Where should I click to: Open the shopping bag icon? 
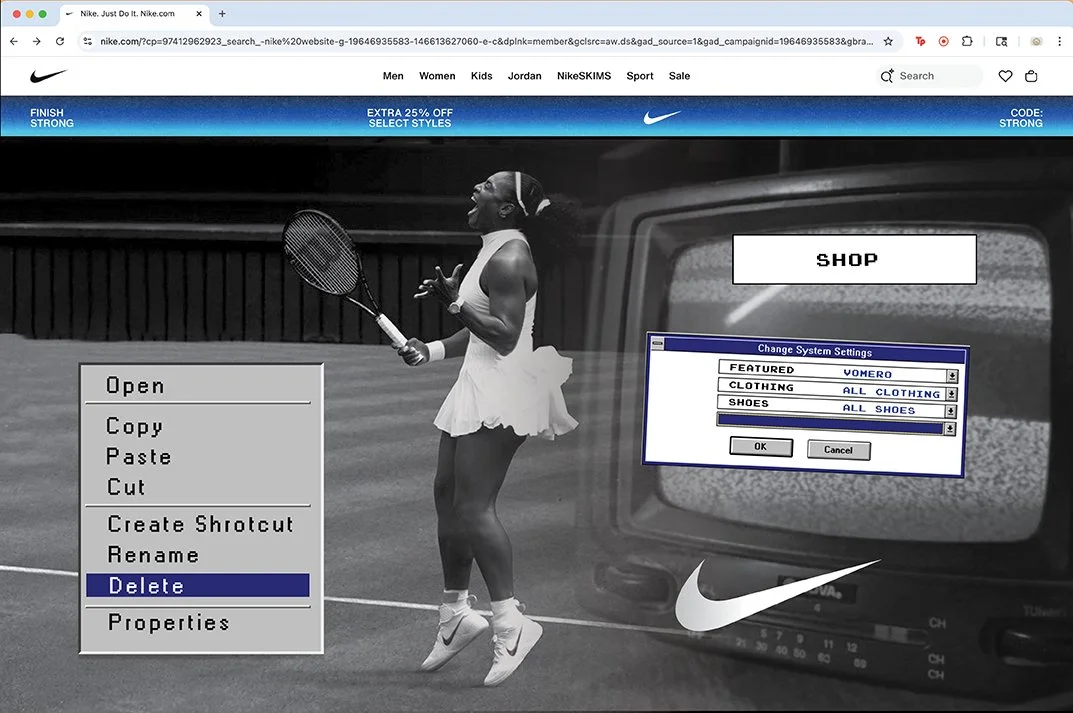pos(1031,75)
